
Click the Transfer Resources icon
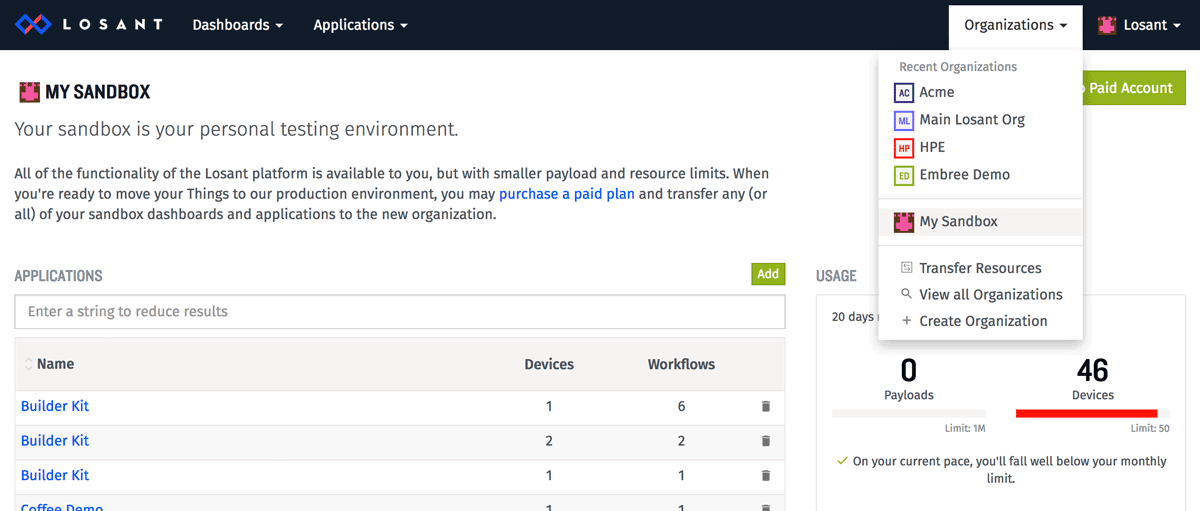[x=907, y=267]
